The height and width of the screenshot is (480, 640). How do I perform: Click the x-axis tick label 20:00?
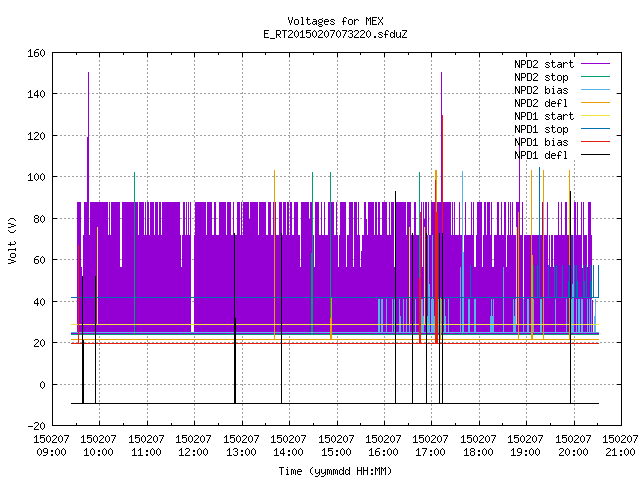[x=573, y=452]
